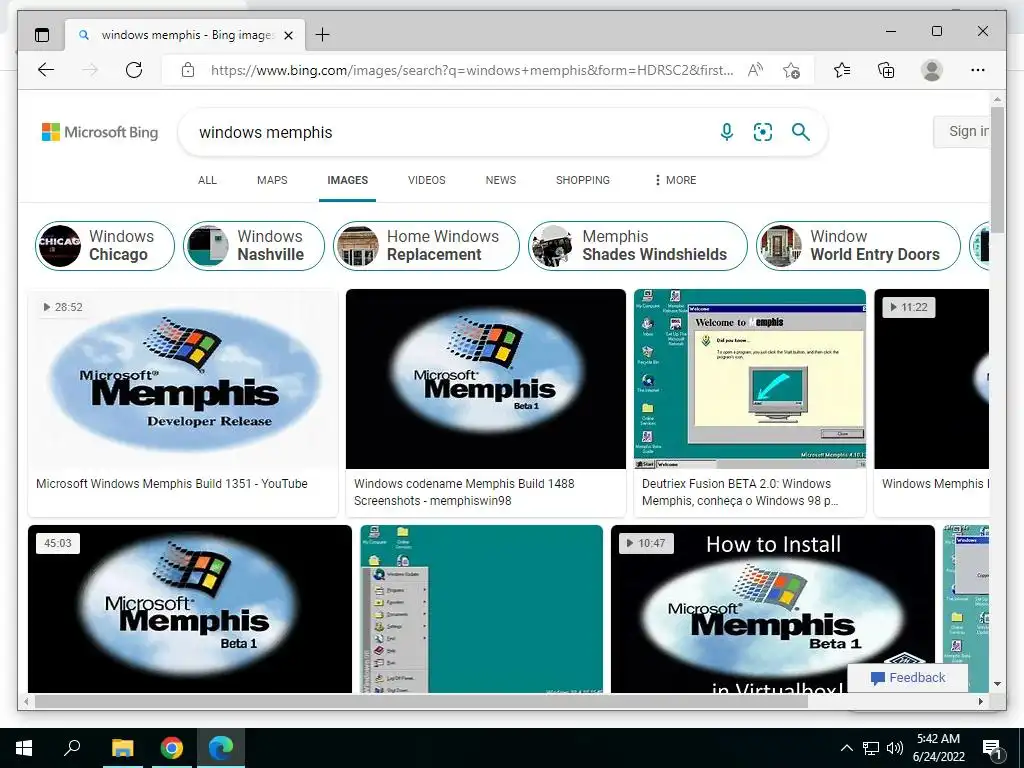Switch to the NEWS tab
This screenshot has height=768, width=1024.
click(500, 180)
